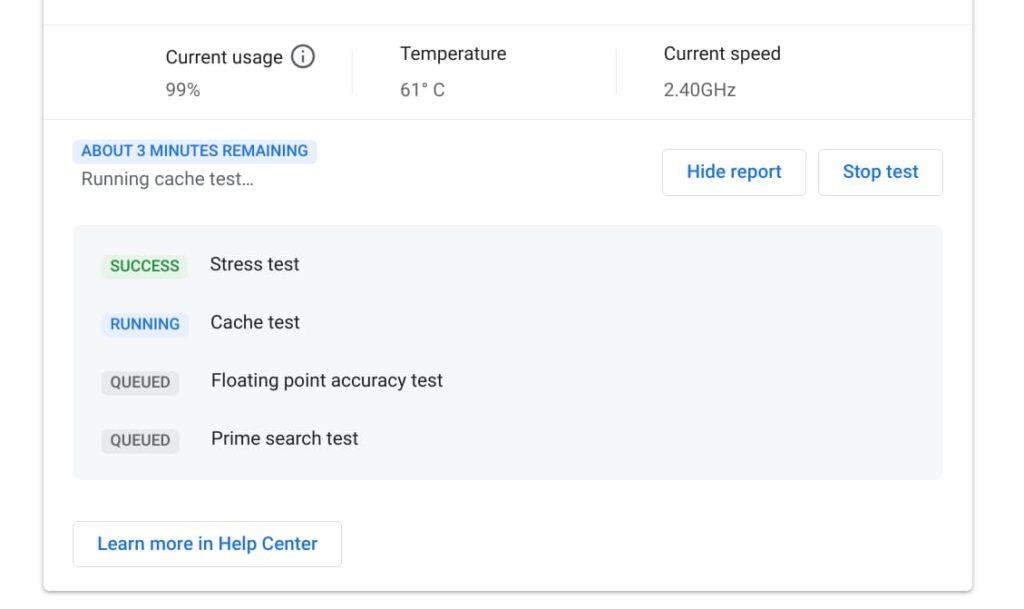Screen dimensions: 1024x609
Task: Click the SUCCESS status badge
Action: (x=144, y=266)
